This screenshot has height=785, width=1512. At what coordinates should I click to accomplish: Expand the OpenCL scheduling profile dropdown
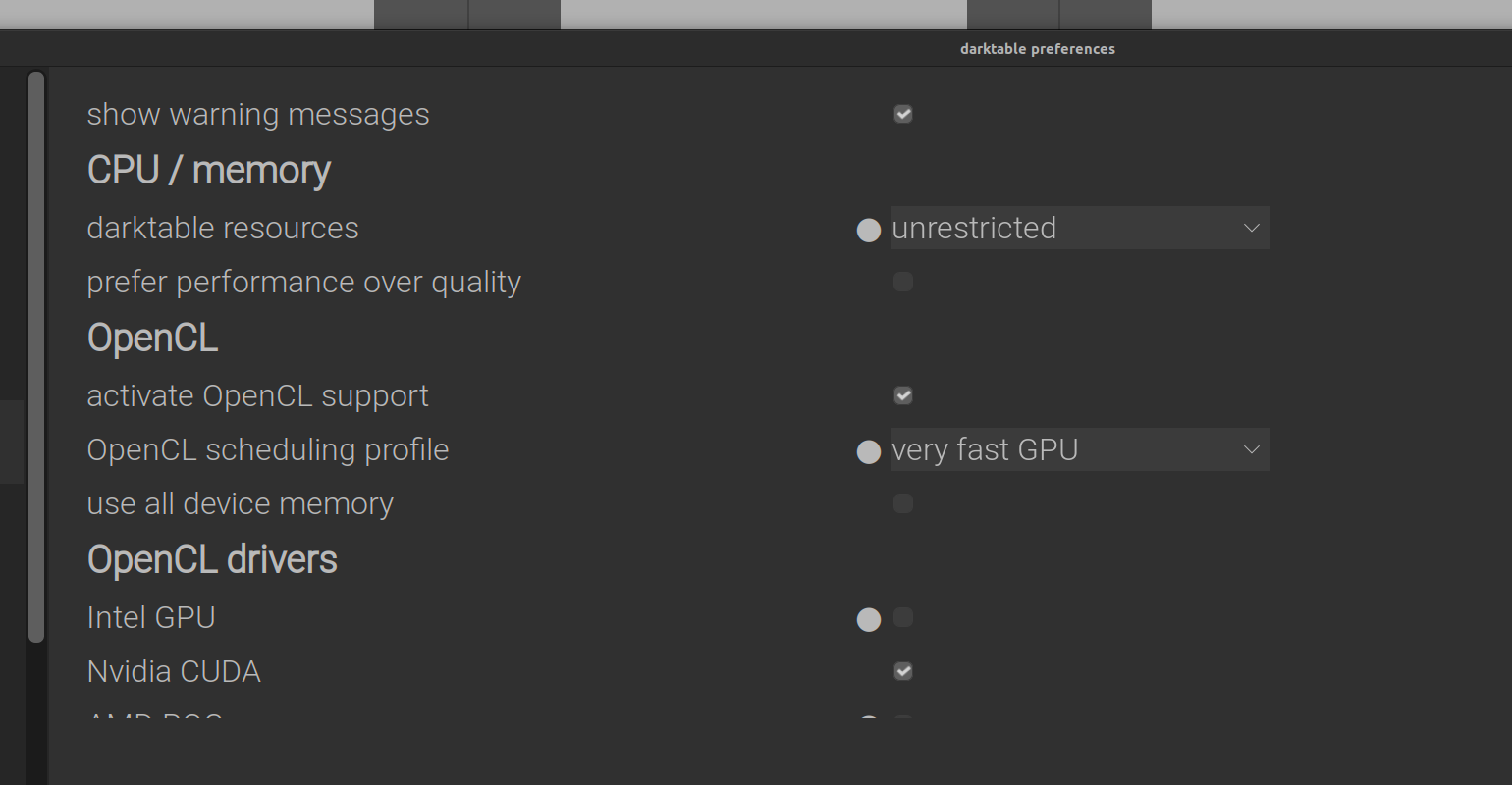tap(1079, 449)
